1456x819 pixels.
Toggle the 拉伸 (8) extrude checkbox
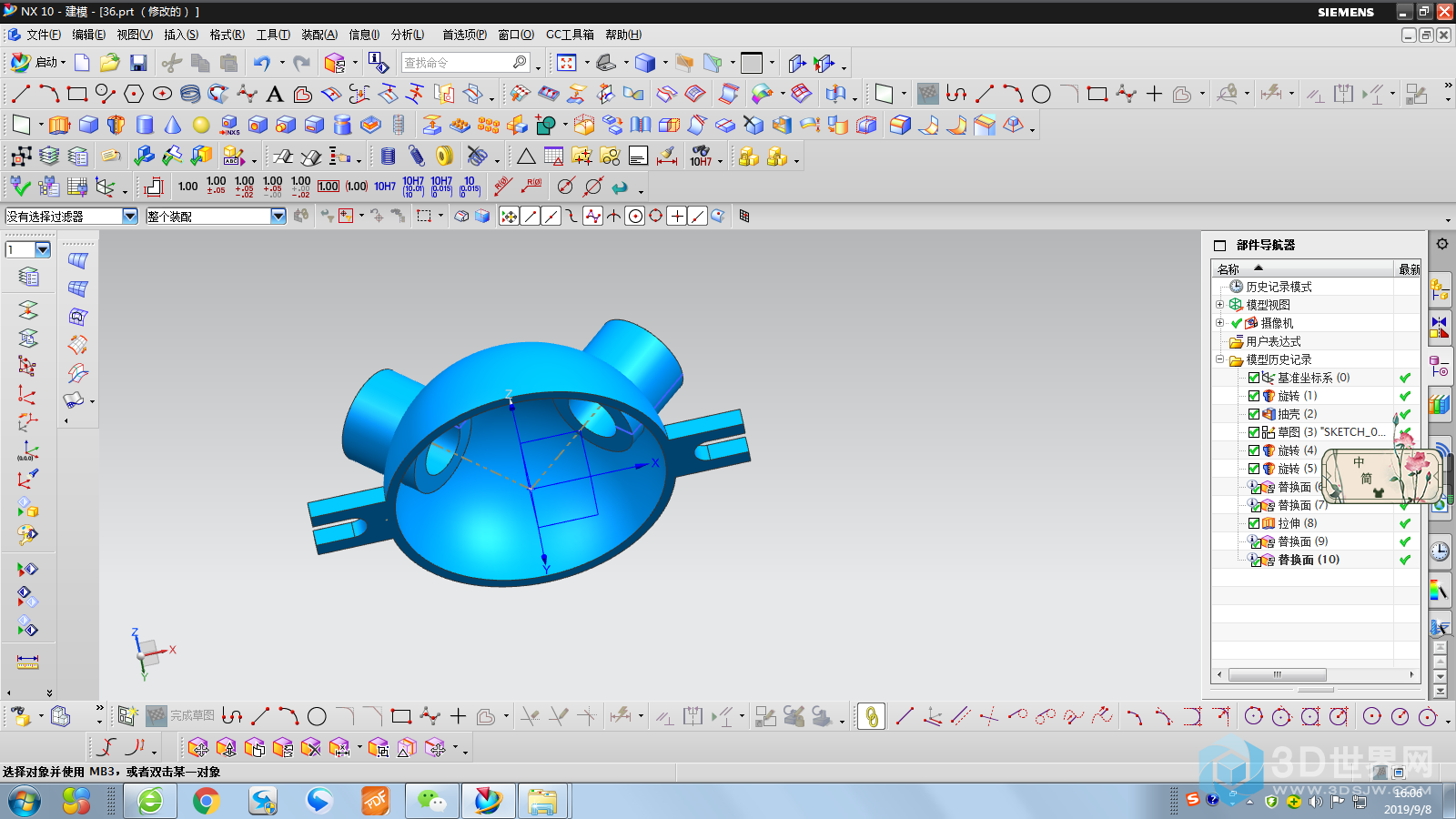pyautogui.click(x=1254, y=523)
